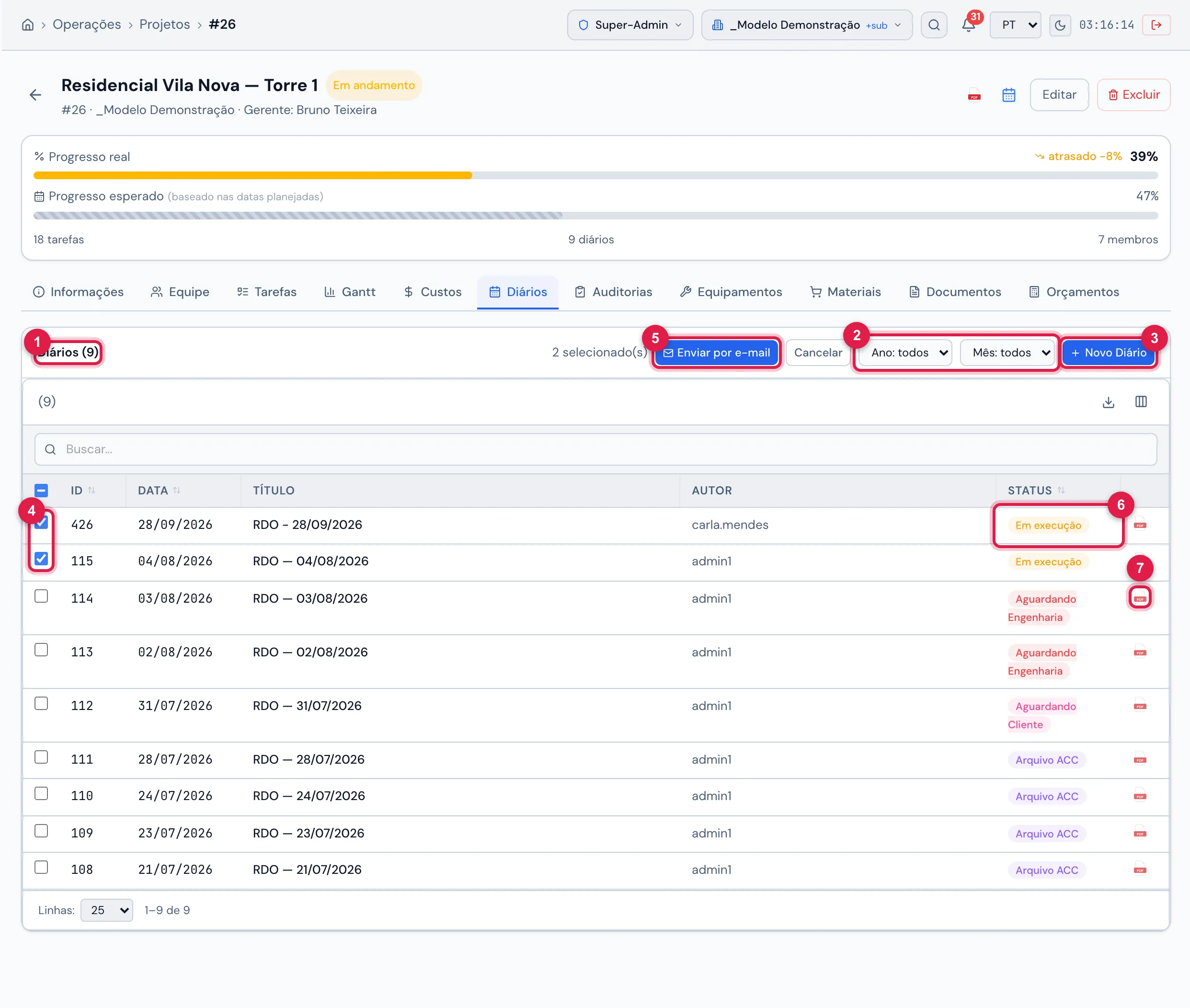This screenshot has height=1008, width=1190.
Task: Open PDF for RDO 31/07/2026
Action: [x=1140, y=706]
